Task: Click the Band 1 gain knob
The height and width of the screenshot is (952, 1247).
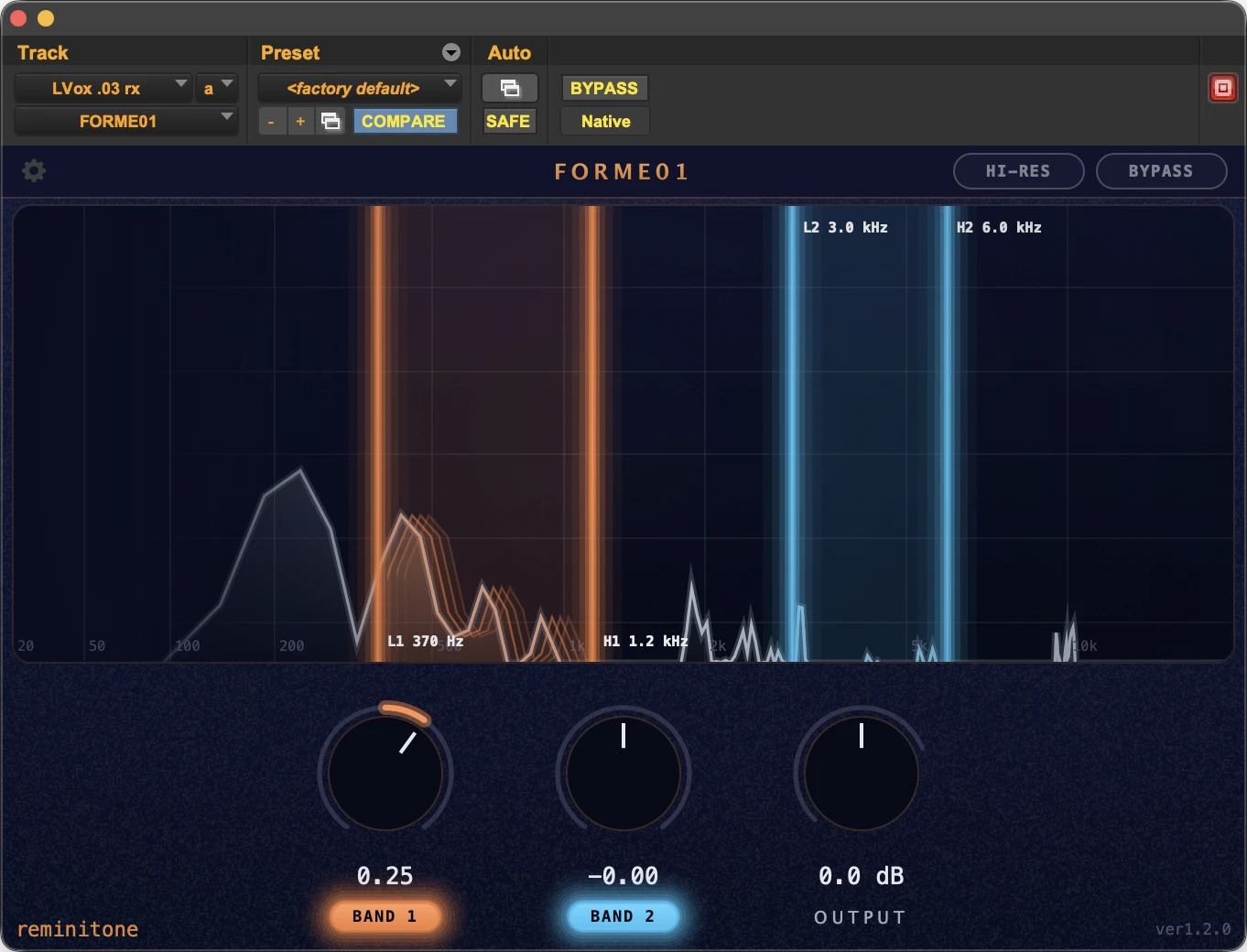Action: pyautogui.click(x=385, y=773)
